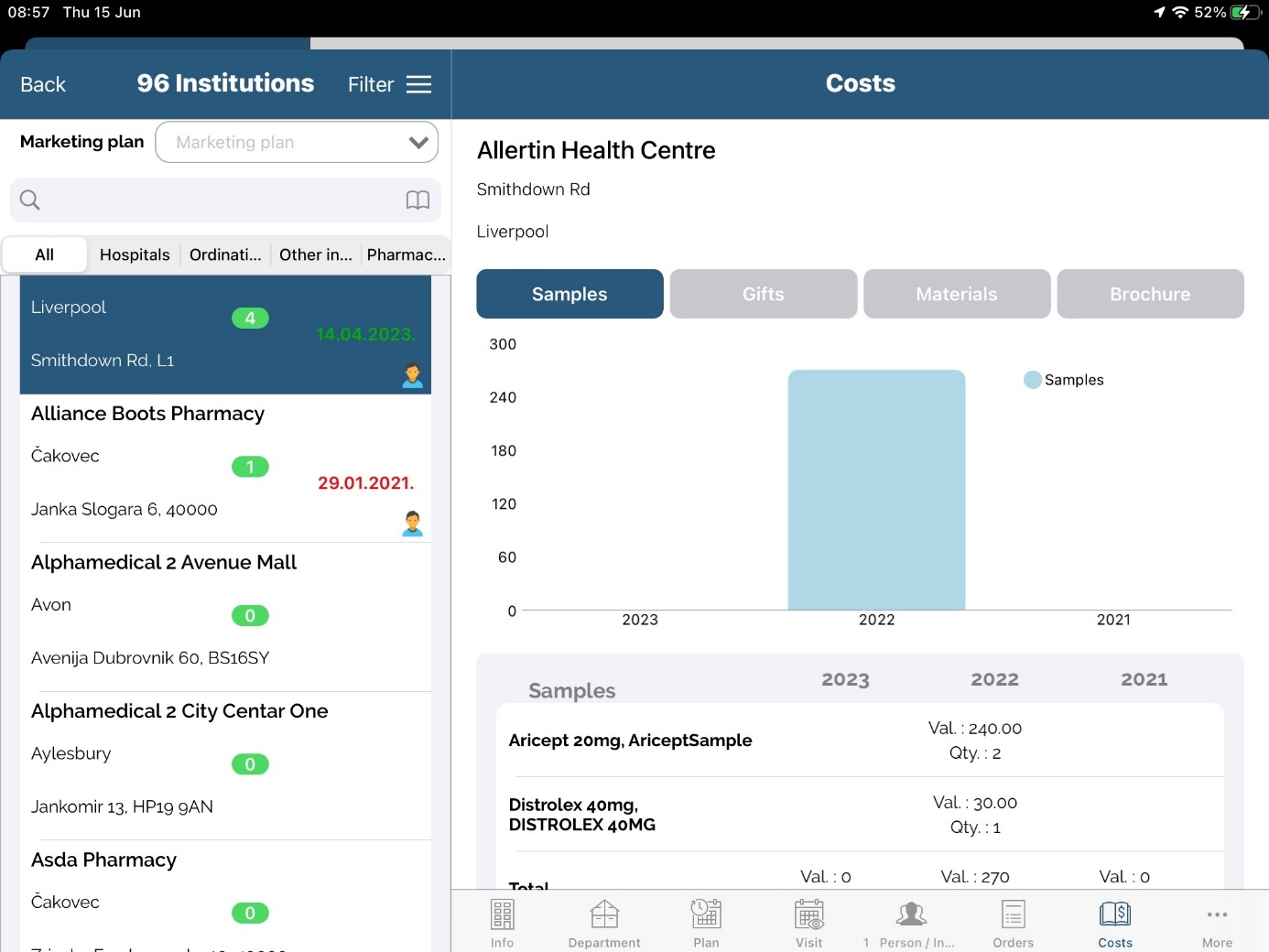The height and width of the screenshot is (952, 1269).
Task: Select the Pharmac... tab
Action: (406, 254)
